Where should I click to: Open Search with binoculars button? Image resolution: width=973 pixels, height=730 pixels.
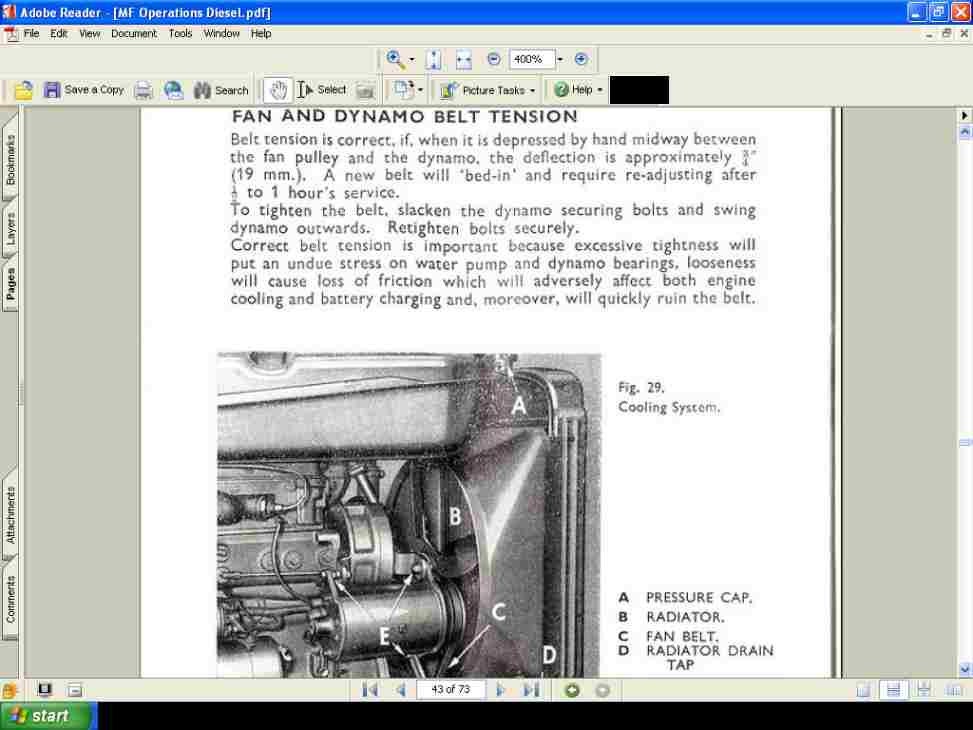221,91
